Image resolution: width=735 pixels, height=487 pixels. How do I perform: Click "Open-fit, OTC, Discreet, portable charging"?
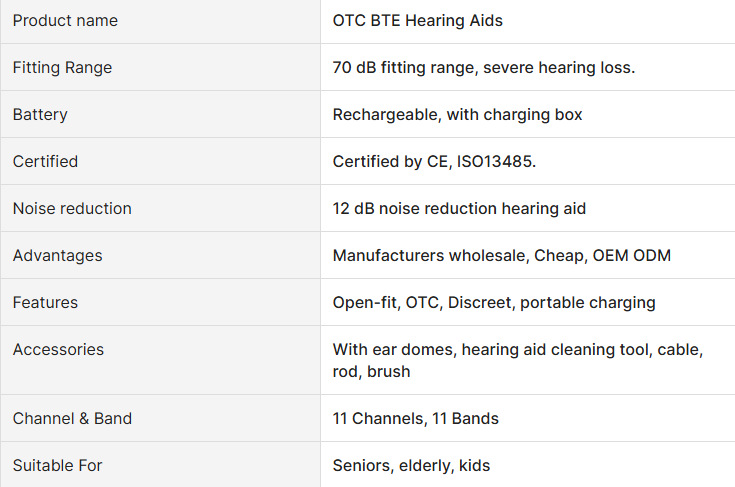[x=494, y=303]
